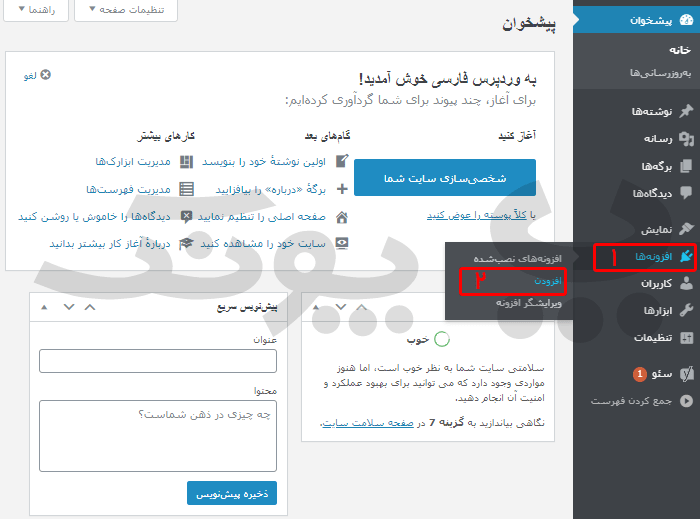Click the Yoast سئو icon
The width and height of the screenshot is (700, 519).
(x=686, y=374)
